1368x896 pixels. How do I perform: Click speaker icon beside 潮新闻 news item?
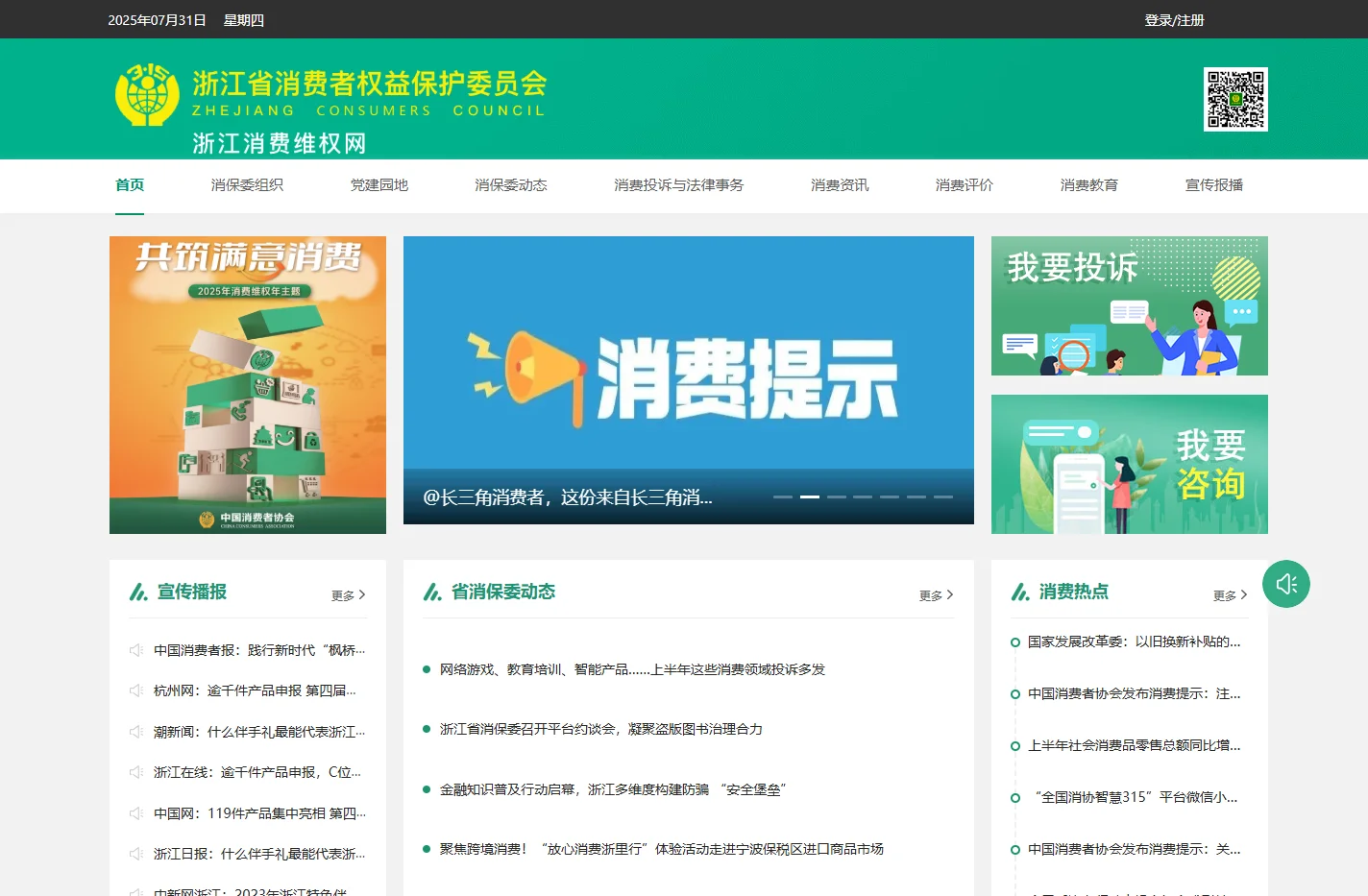coord(136,732)
